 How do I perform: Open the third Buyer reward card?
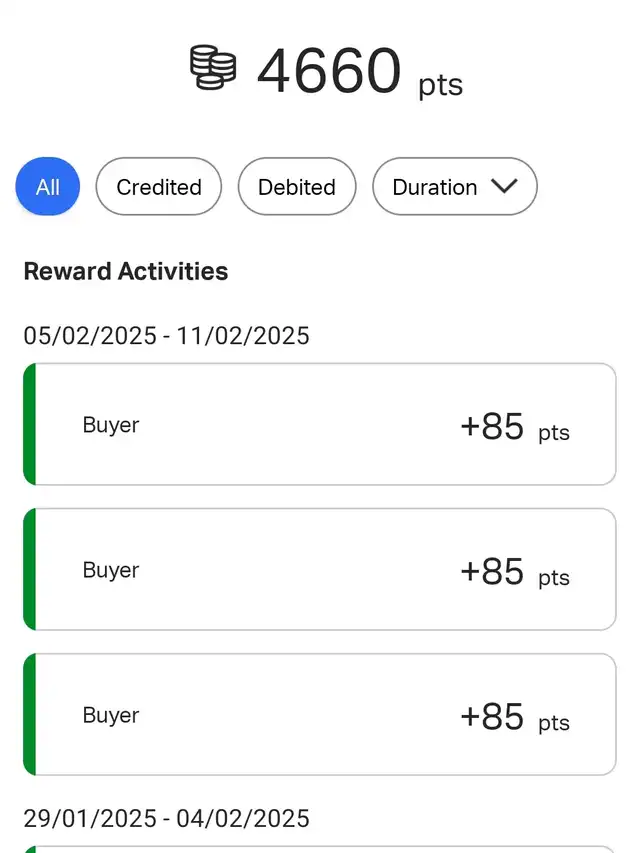click(319, 715)
